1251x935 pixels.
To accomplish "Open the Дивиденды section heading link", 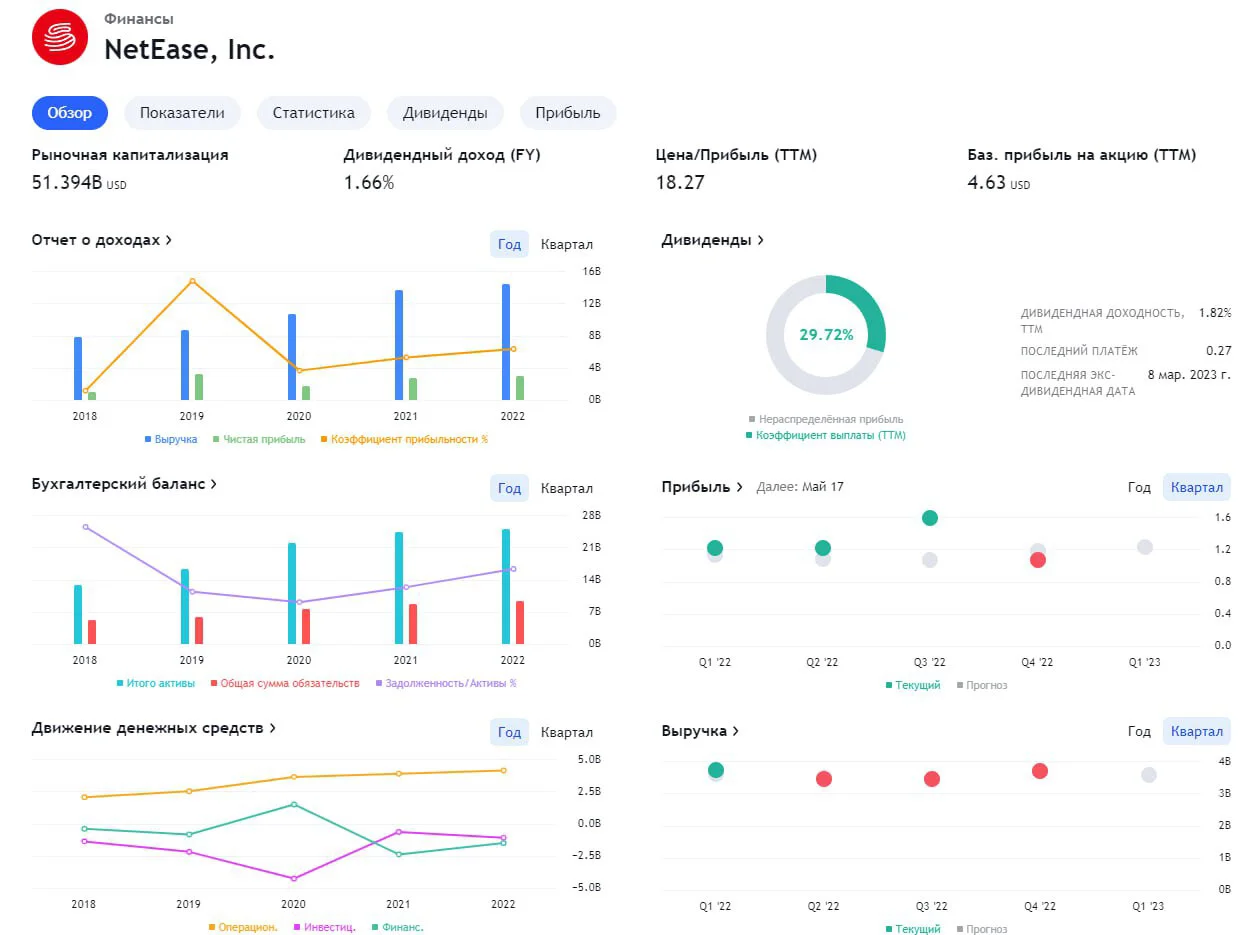I will tap(713, 240).
